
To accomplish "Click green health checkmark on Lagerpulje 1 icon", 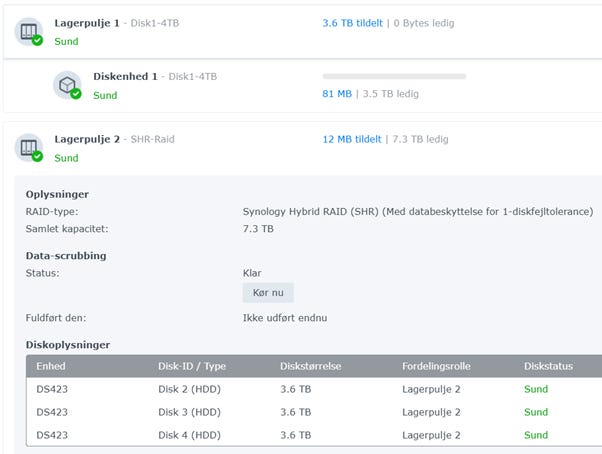I will click(x=37, y=40).
